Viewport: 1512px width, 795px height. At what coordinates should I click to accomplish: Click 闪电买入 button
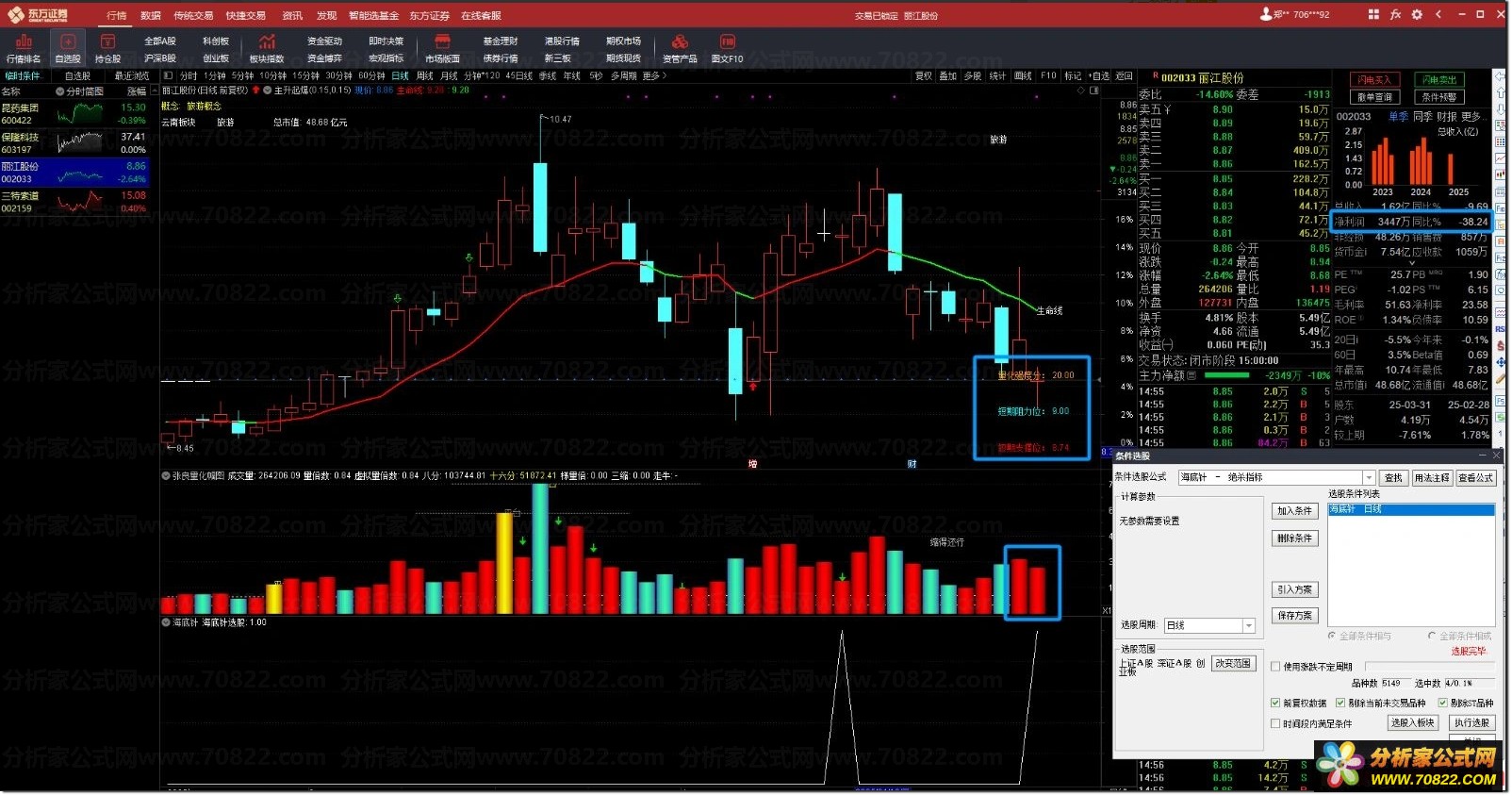pyautogui.click(x=1374, y=80)
